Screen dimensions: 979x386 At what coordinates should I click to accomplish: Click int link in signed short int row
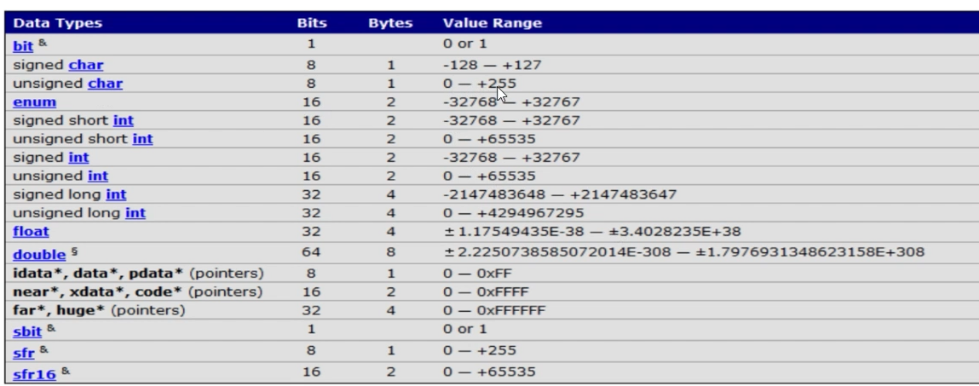[x=123, y=121]
